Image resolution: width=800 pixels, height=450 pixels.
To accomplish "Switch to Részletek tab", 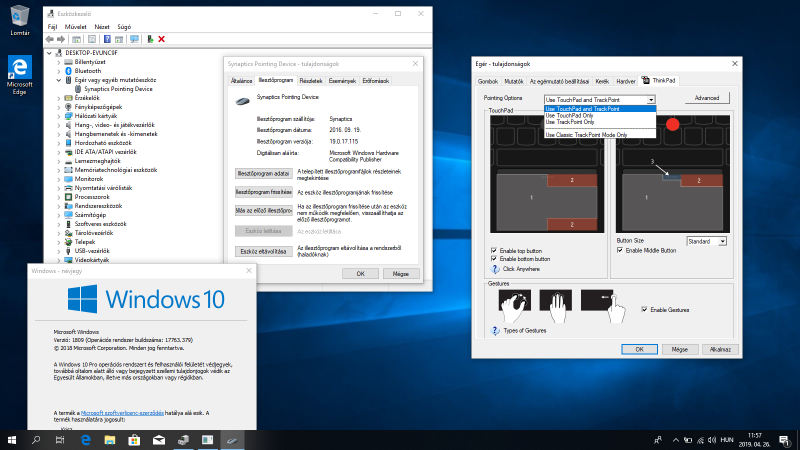I will (311, 81).
